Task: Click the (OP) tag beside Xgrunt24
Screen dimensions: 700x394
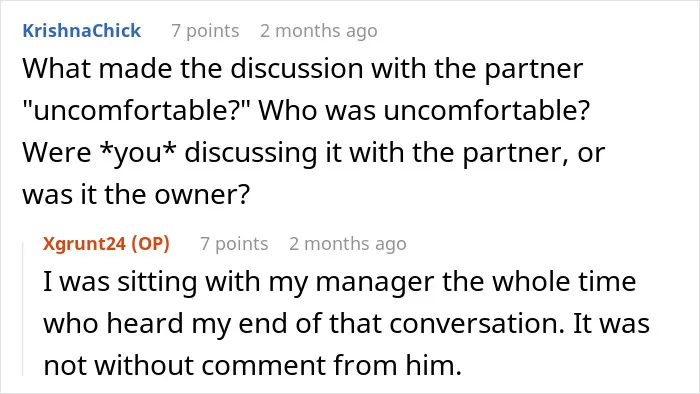Action: click(150, 244)
